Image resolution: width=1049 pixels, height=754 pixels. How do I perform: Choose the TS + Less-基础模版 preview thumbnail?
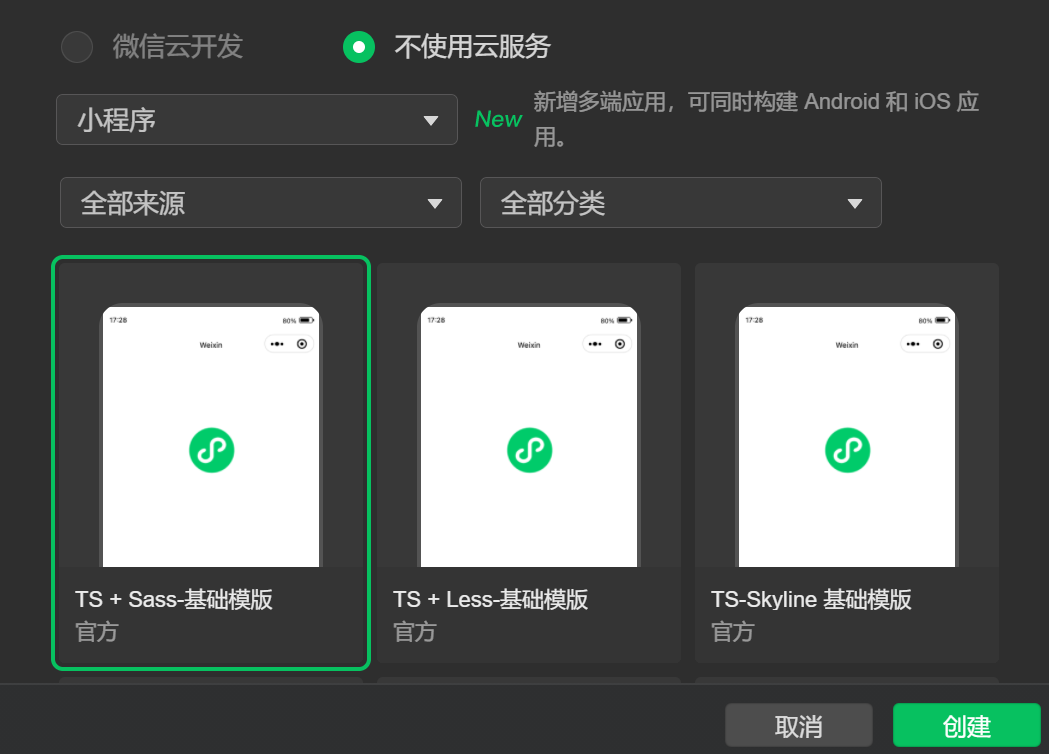pos(529,436)
